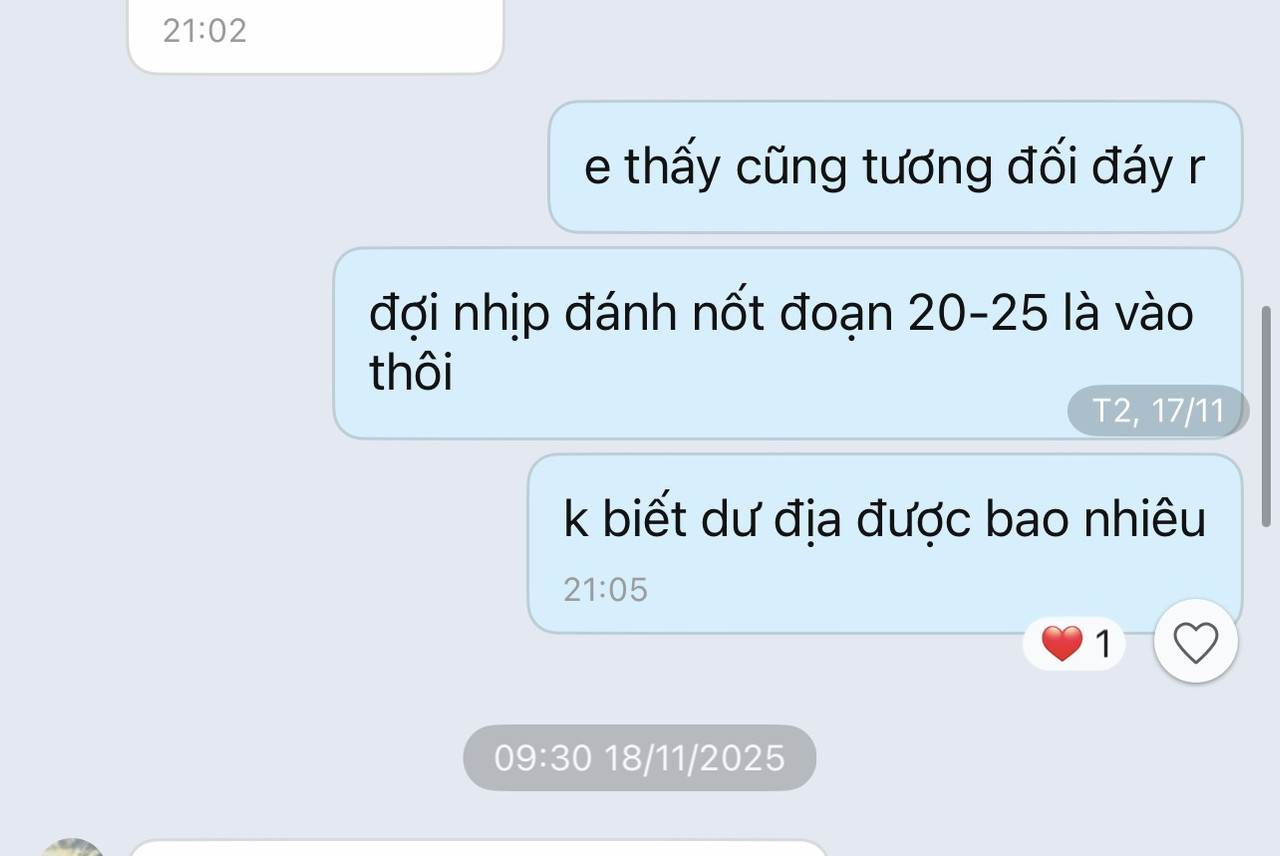This screenshot has width=1280, height=856.
Task: Click the 21:02 timestamp in received bubble
Action: [x=204, y=30]
